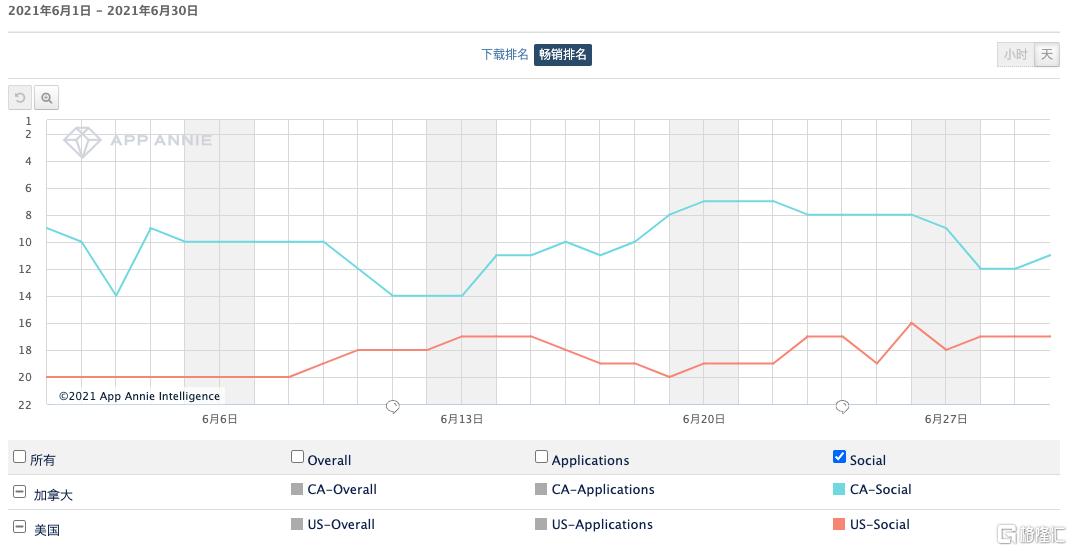Collapse the 美国 row
Screen dimensions: 1072x551
pos(20,527)
